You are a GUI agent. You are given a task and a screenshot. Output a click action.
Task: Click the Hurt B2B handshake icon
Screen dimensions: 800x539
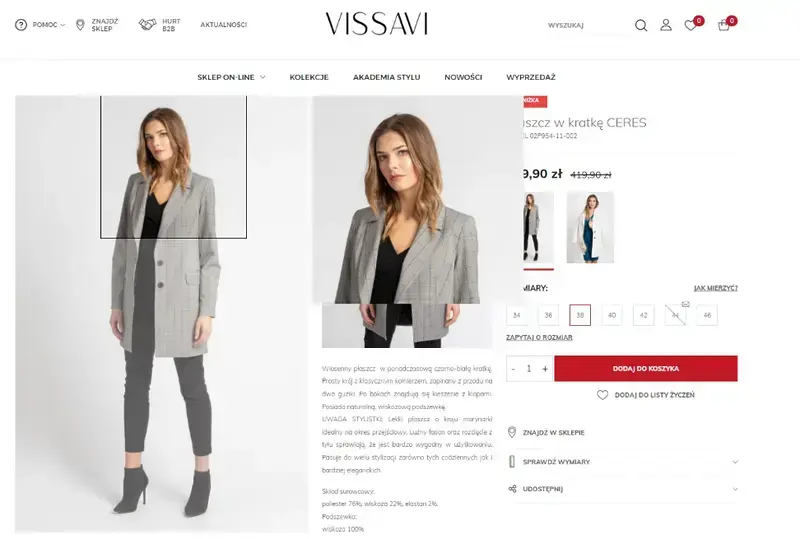click(147, 24)
